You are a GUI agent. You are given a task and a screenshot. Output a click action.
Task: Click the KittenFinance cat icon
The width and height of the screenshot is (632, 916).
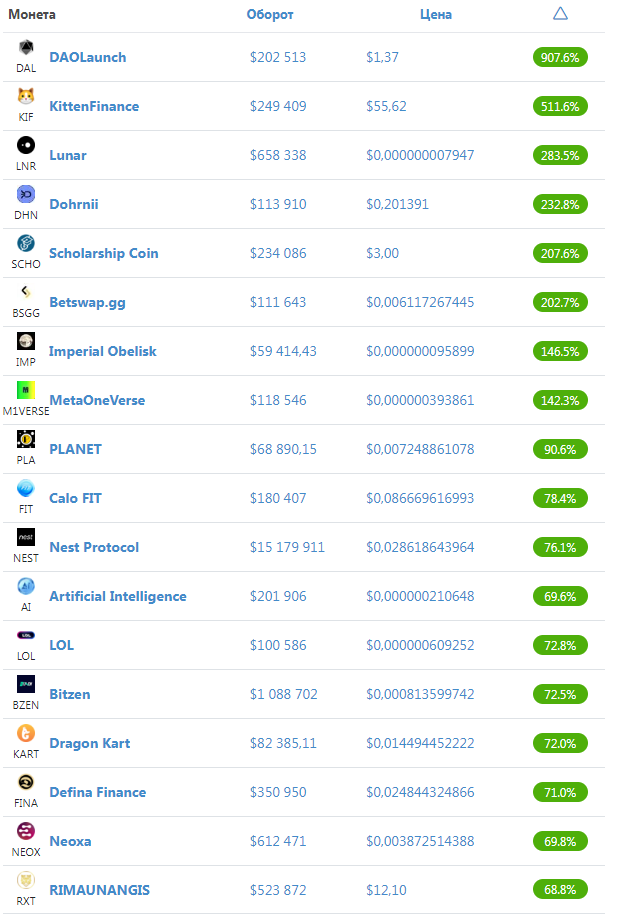tap(26, 96)
